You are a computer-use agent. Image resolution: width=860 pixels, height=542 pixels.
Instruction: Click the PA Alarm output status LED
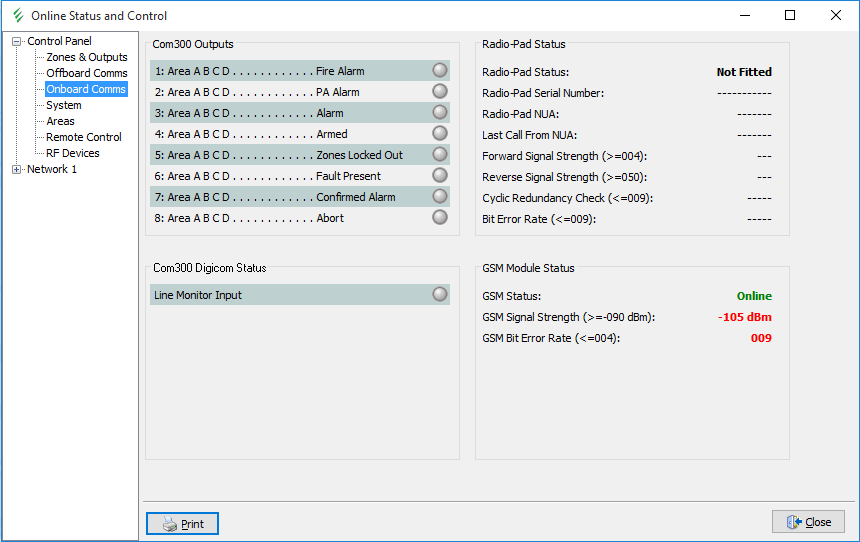click(x=439, y=92)
